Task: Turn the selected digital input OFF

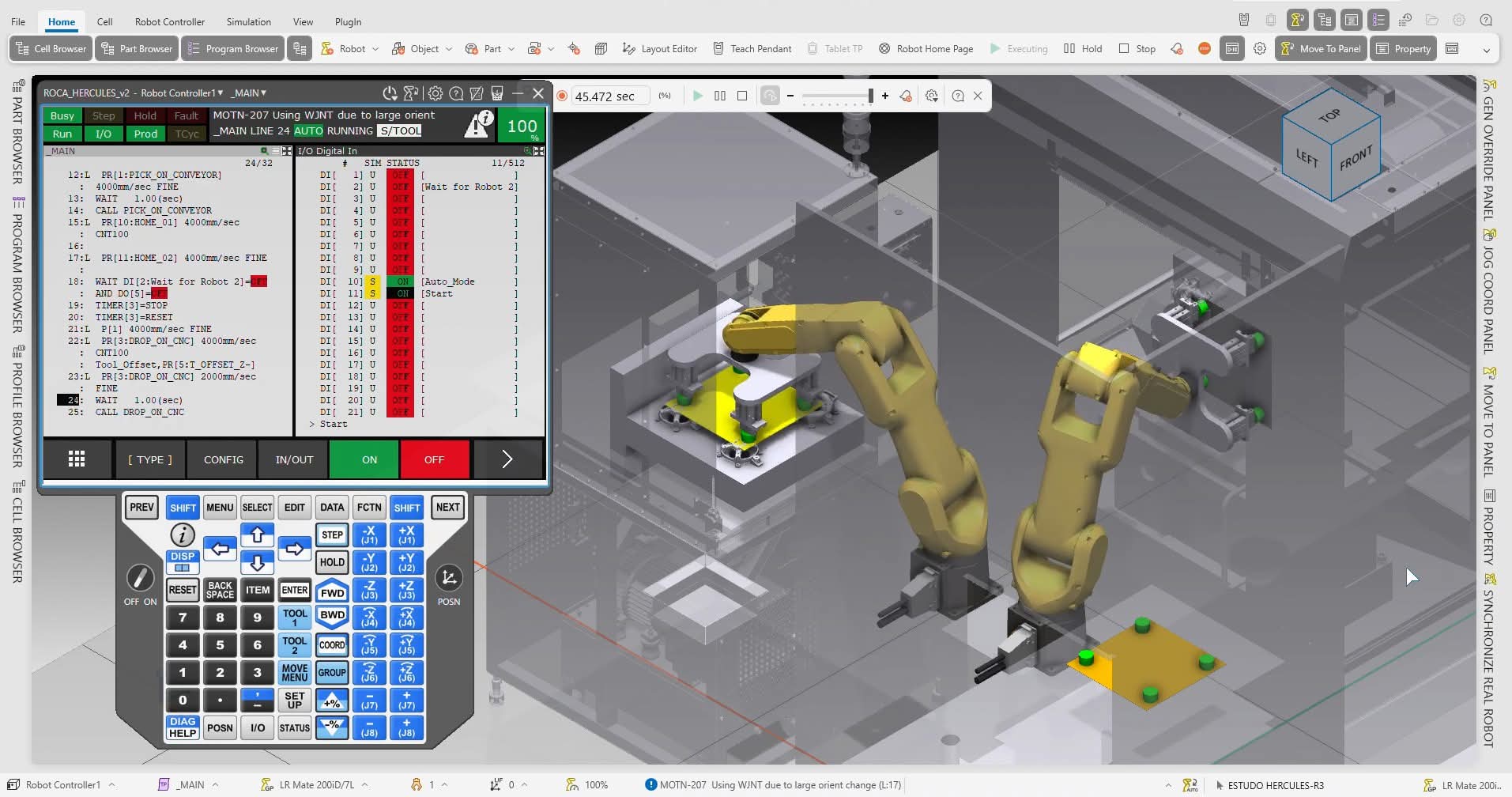Action: click(435, 459)
